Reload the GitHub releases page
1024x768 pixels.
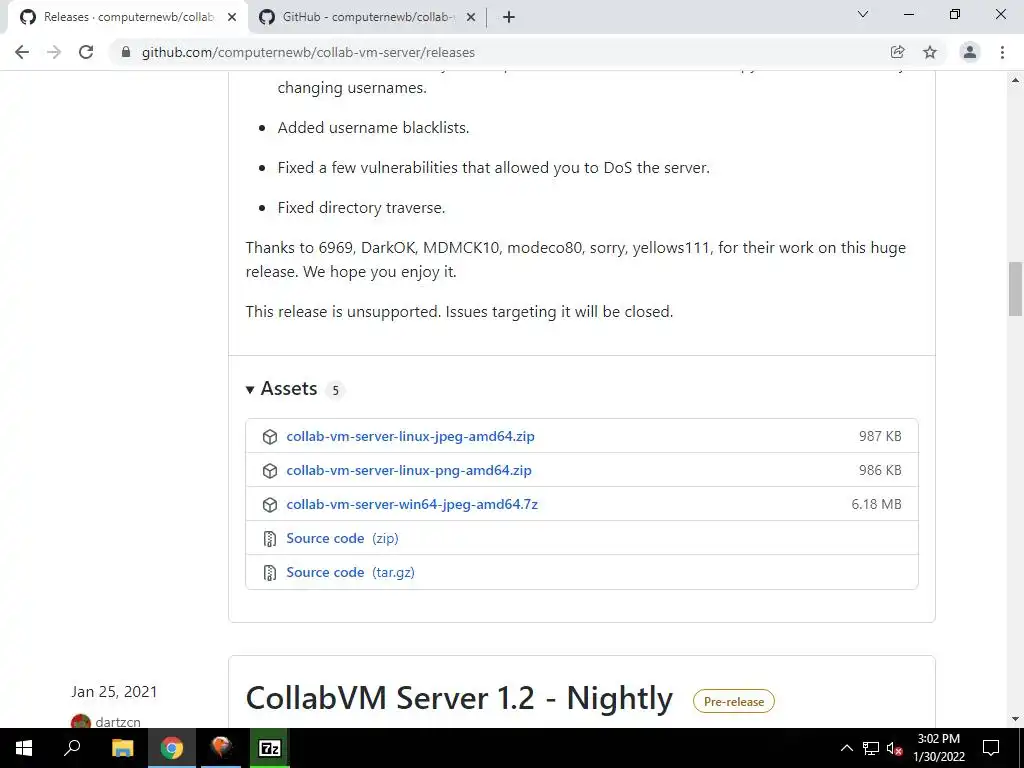(86, 52)
